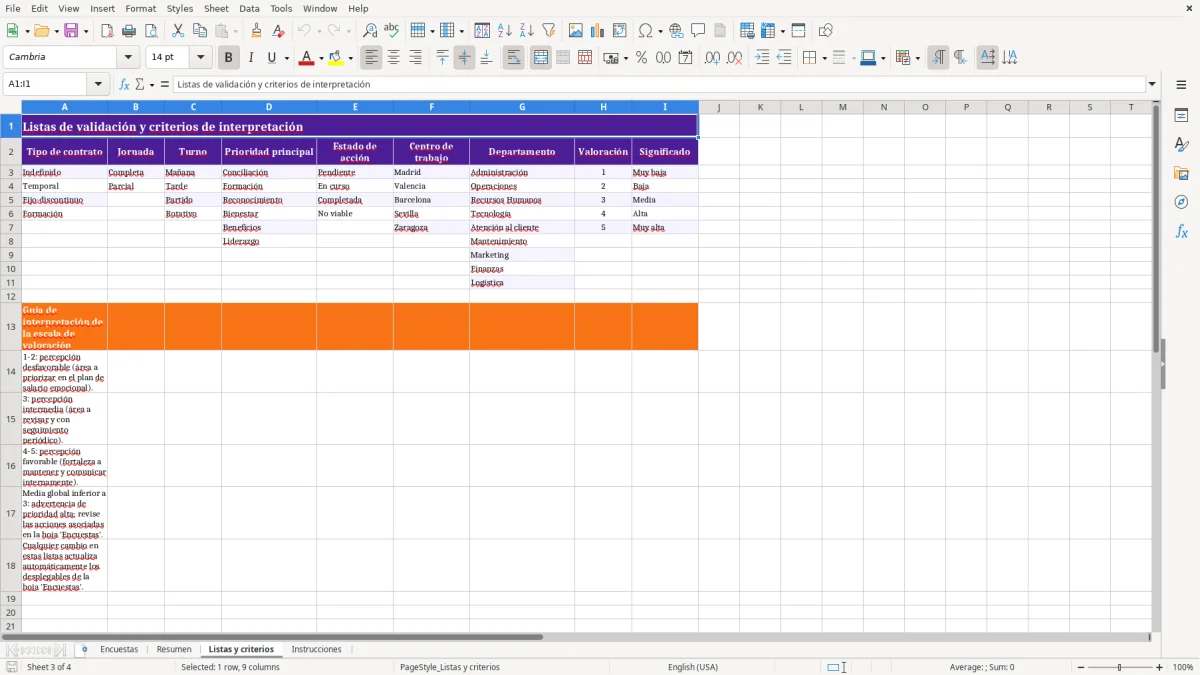Open the Data menu
This screenshot has width=1200, height=675.
249,8
